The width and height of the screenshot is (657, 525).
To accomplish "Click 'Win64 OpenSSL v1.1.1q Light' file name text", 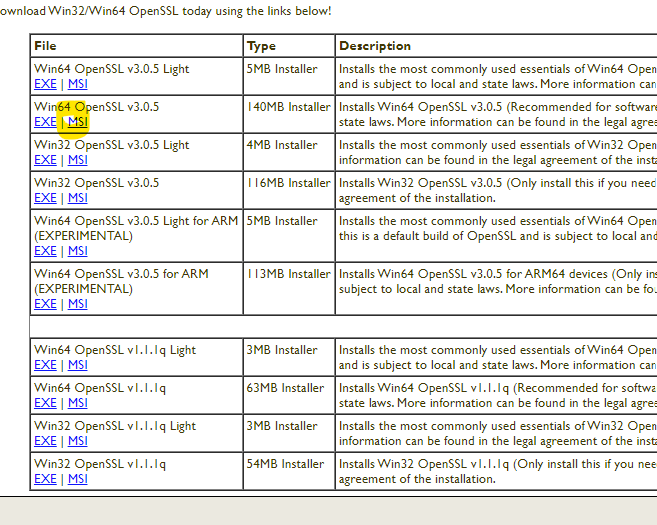I will point(115,350).
